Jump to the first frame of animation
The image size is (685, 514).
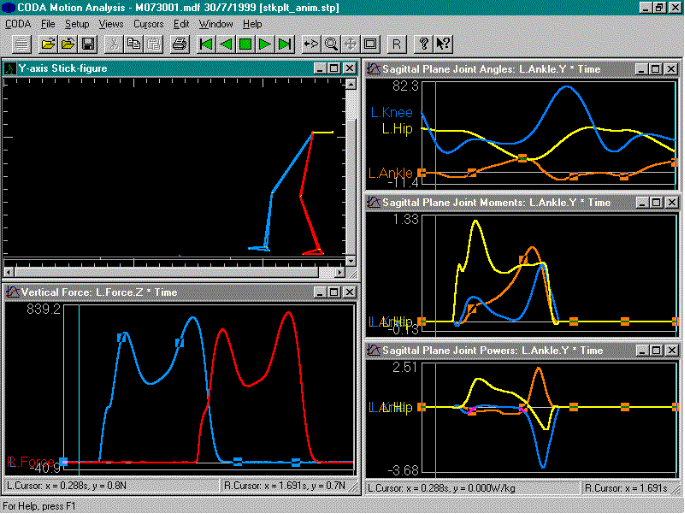click(x=205, y=44)
